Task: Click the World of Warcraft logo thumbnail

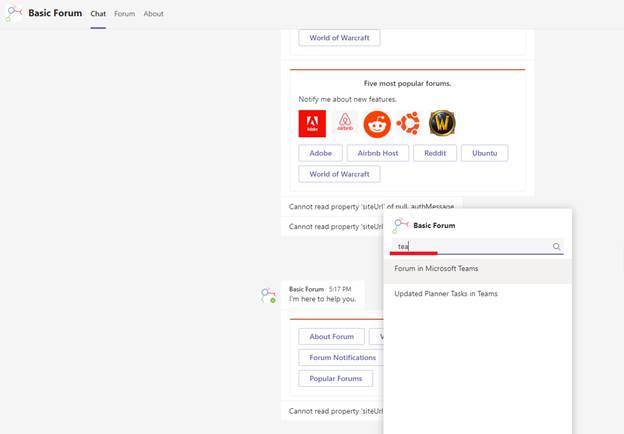Action: point(442,123)
